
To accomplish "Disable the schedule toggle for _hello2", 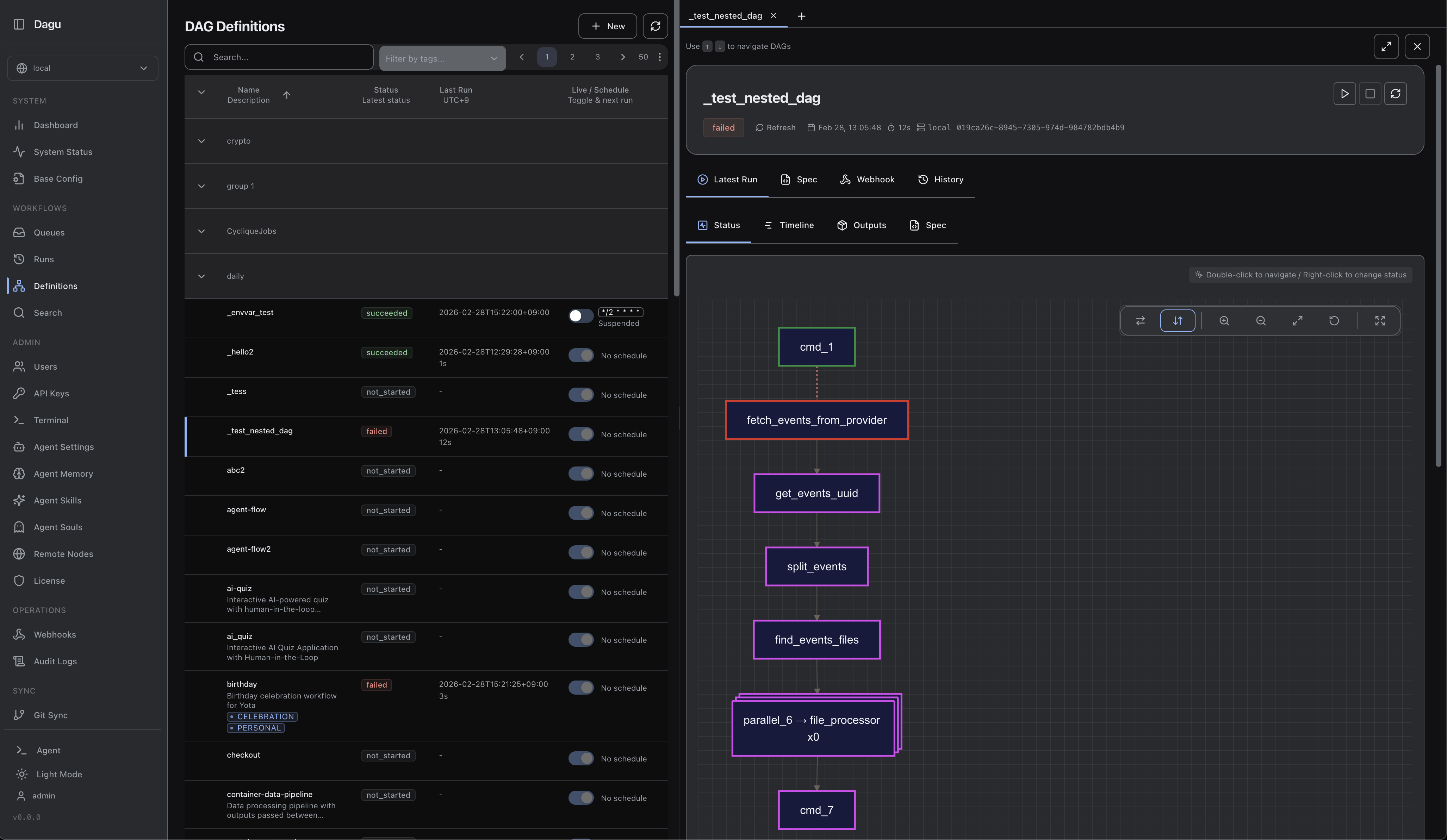I will pyautogui.click(x=580, y=355).
